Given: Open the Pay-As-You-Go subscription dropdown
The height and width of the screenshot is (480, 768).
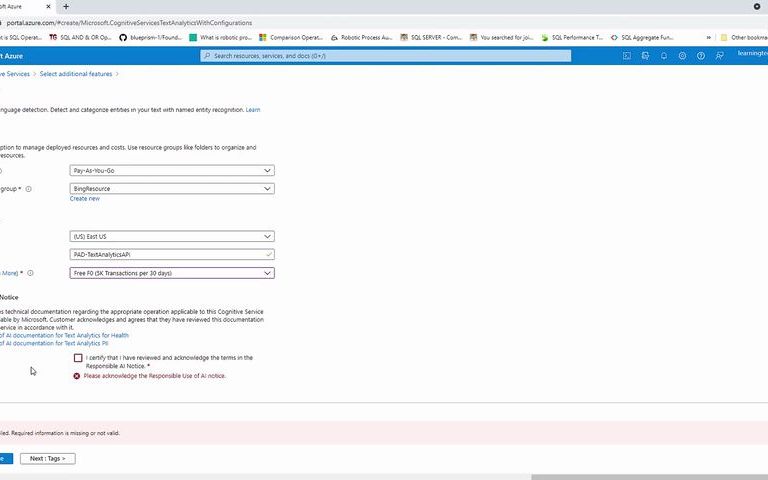Looking at the screenshot, I should (172, 170).
